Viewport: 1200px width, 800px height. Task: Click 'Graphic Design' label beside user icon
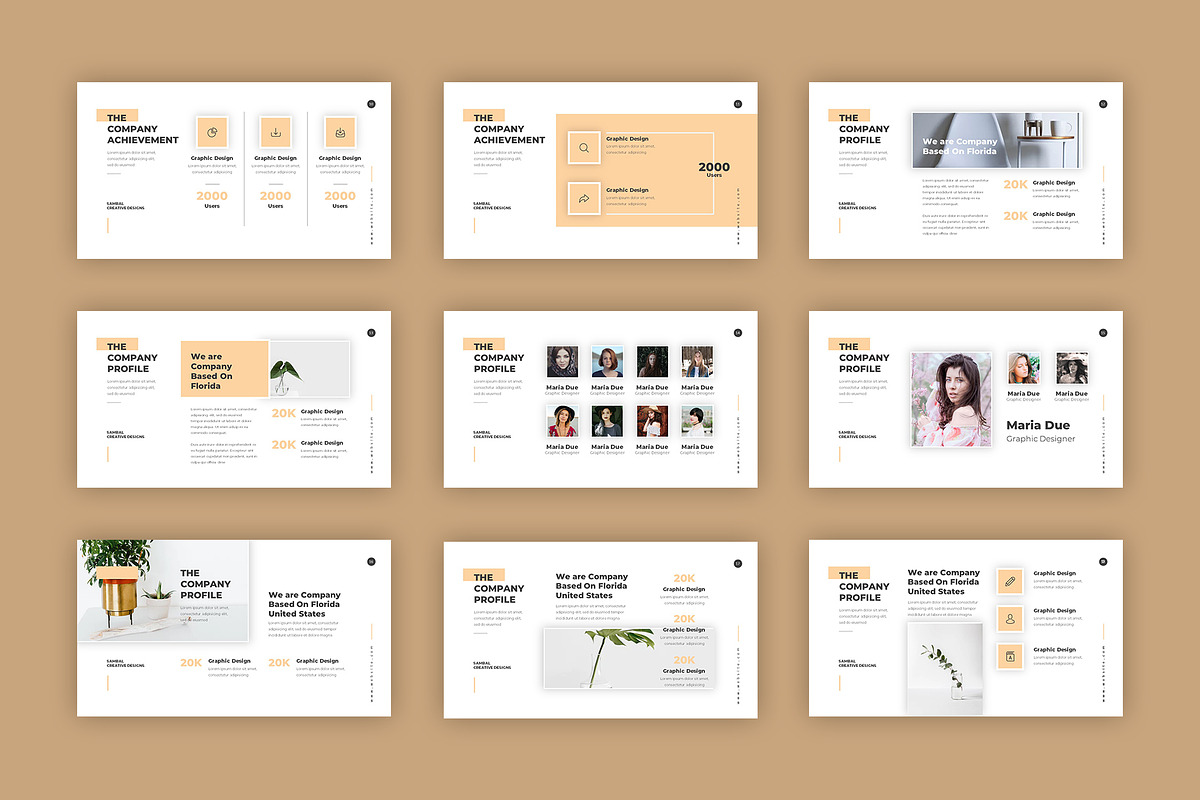1054,611
